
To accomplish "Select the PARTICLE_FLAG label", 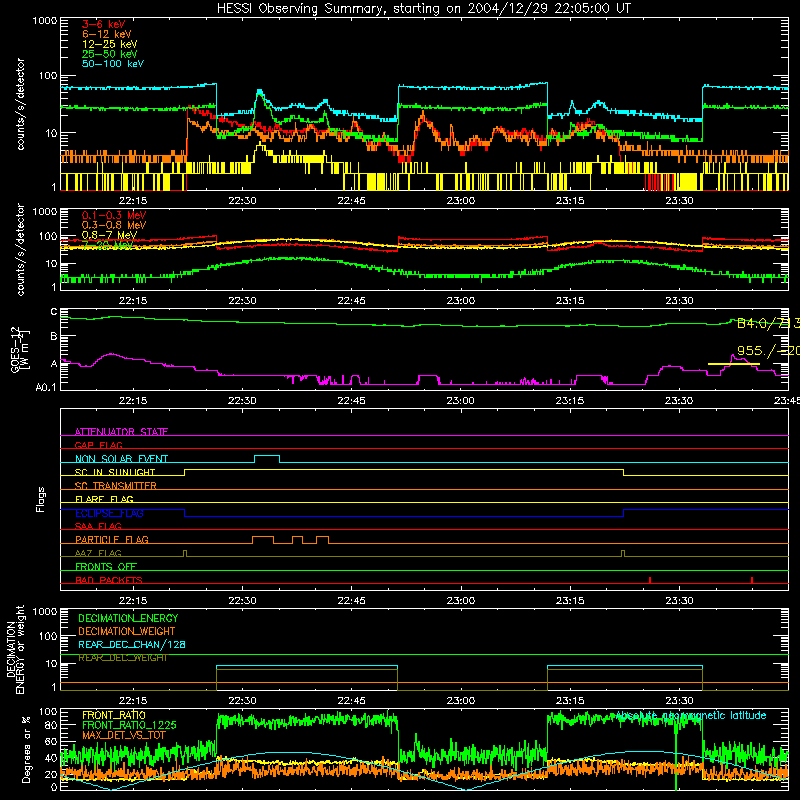I will [x=112, y=540].
